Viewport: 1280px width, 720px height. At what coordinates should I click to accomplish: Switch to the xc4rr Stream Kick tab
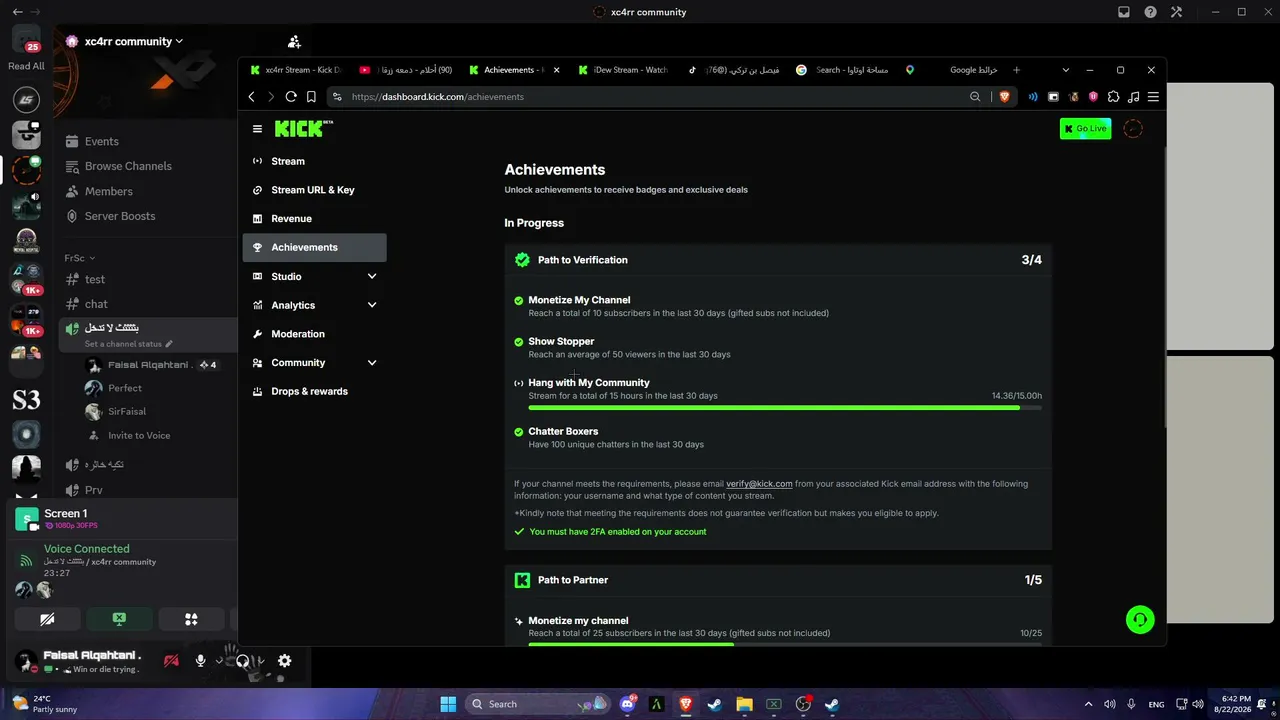click(x=295, y=70)
